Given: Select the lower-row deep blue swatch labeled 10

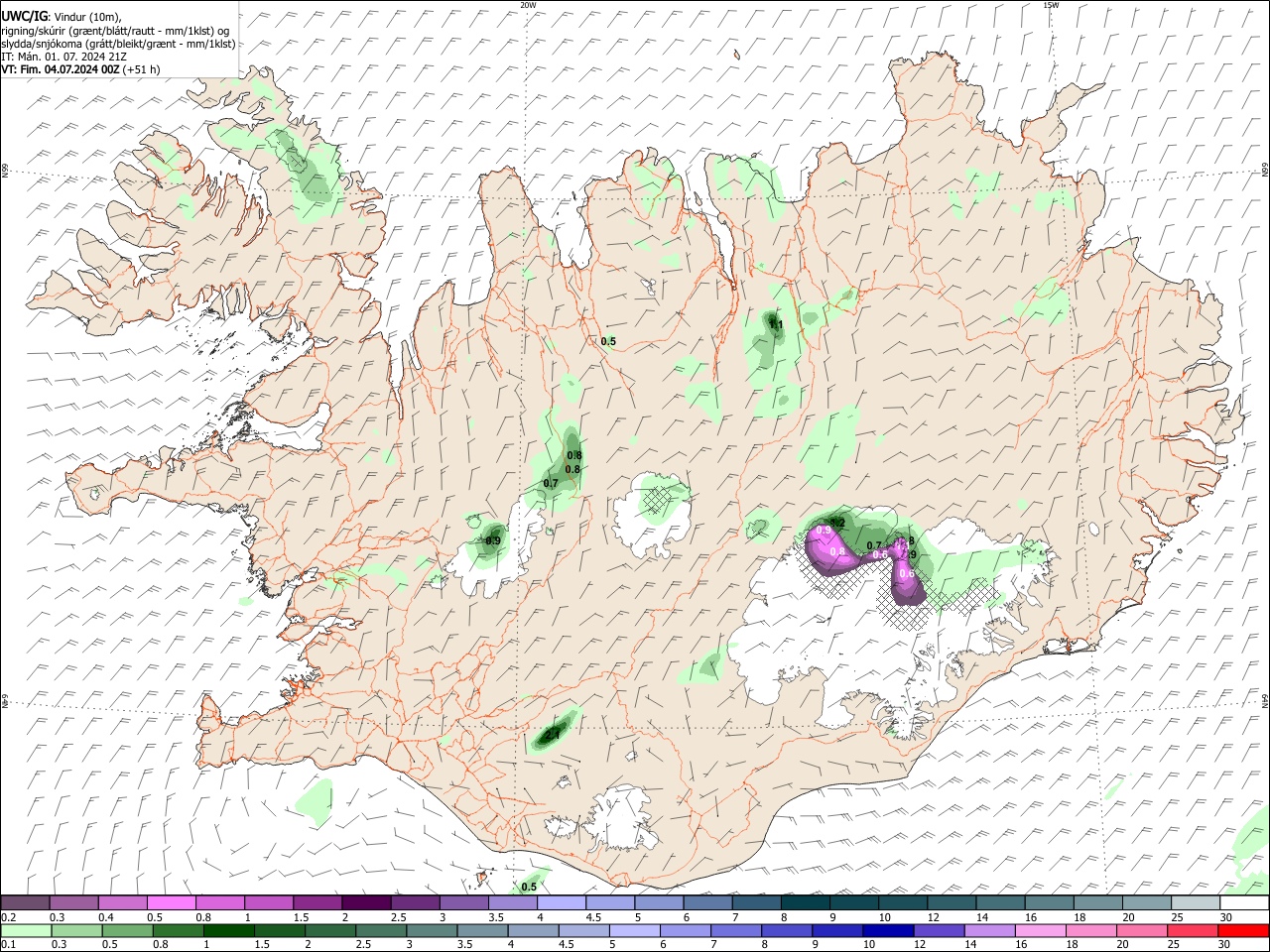Looking at the screenshot, I should tap(888, 930).
